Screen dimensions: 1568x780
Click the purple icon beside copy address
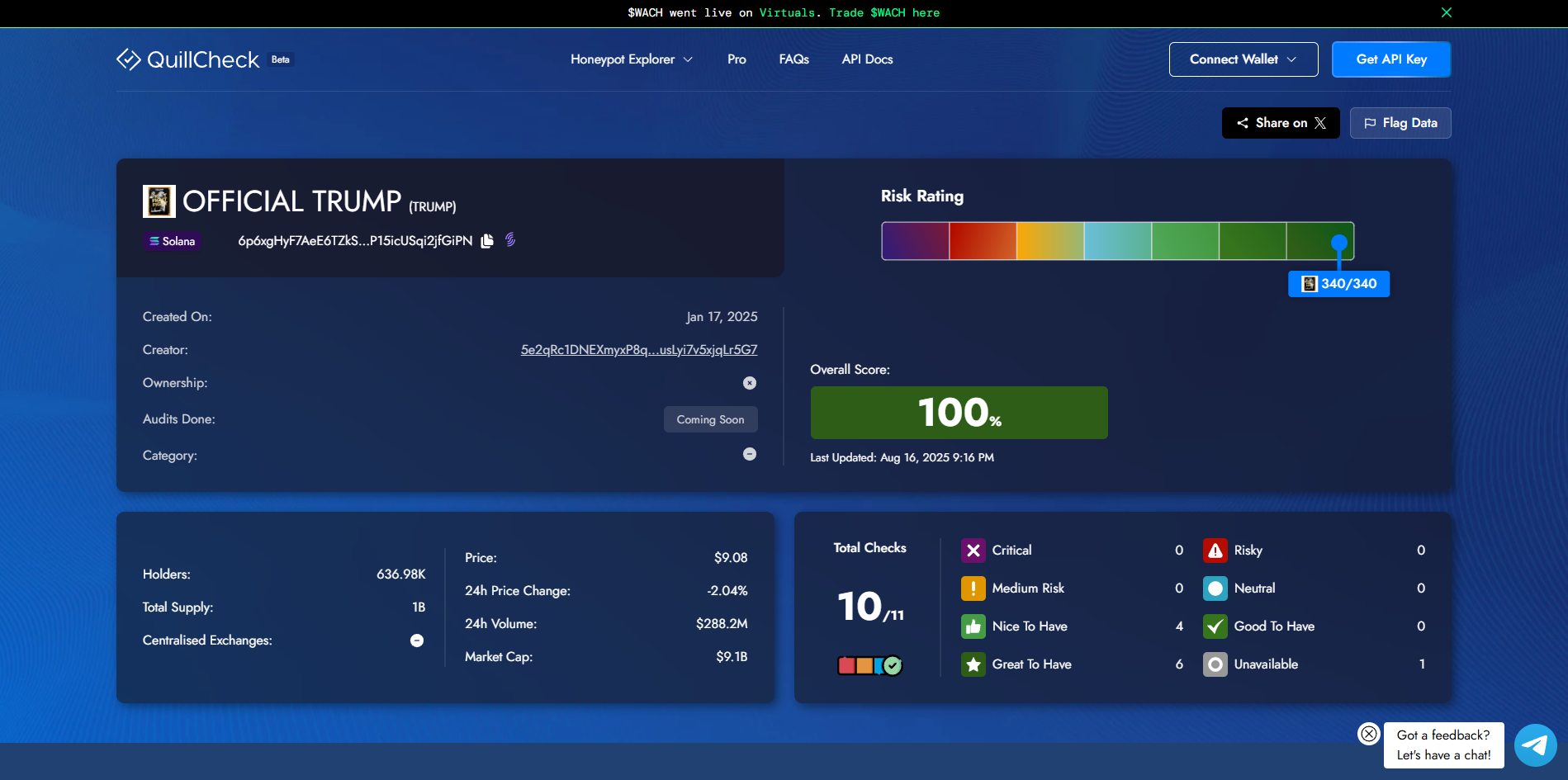(510, 239)
